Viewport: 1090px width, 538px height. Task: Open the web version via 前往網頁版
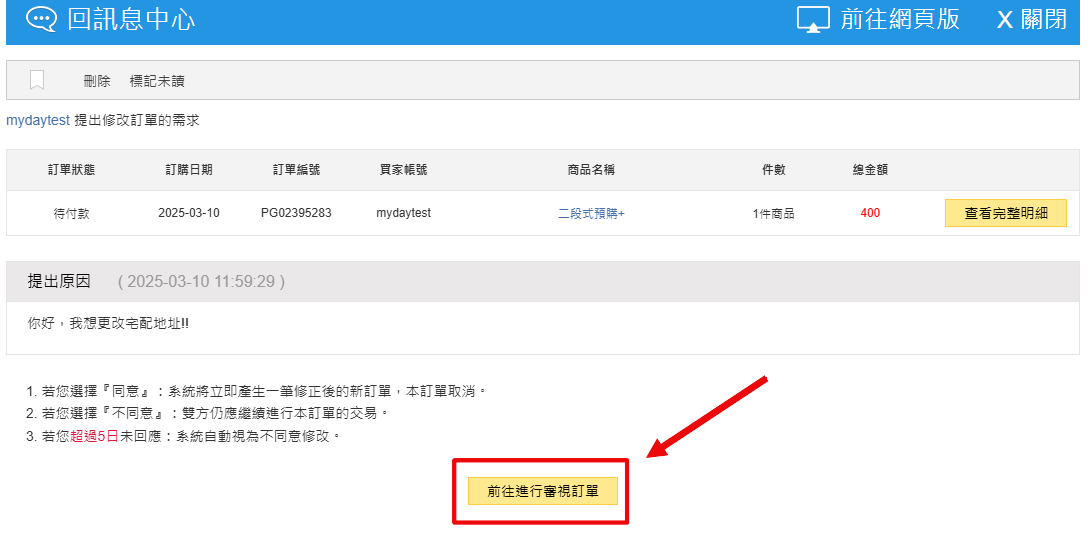[x=900, y=19]
